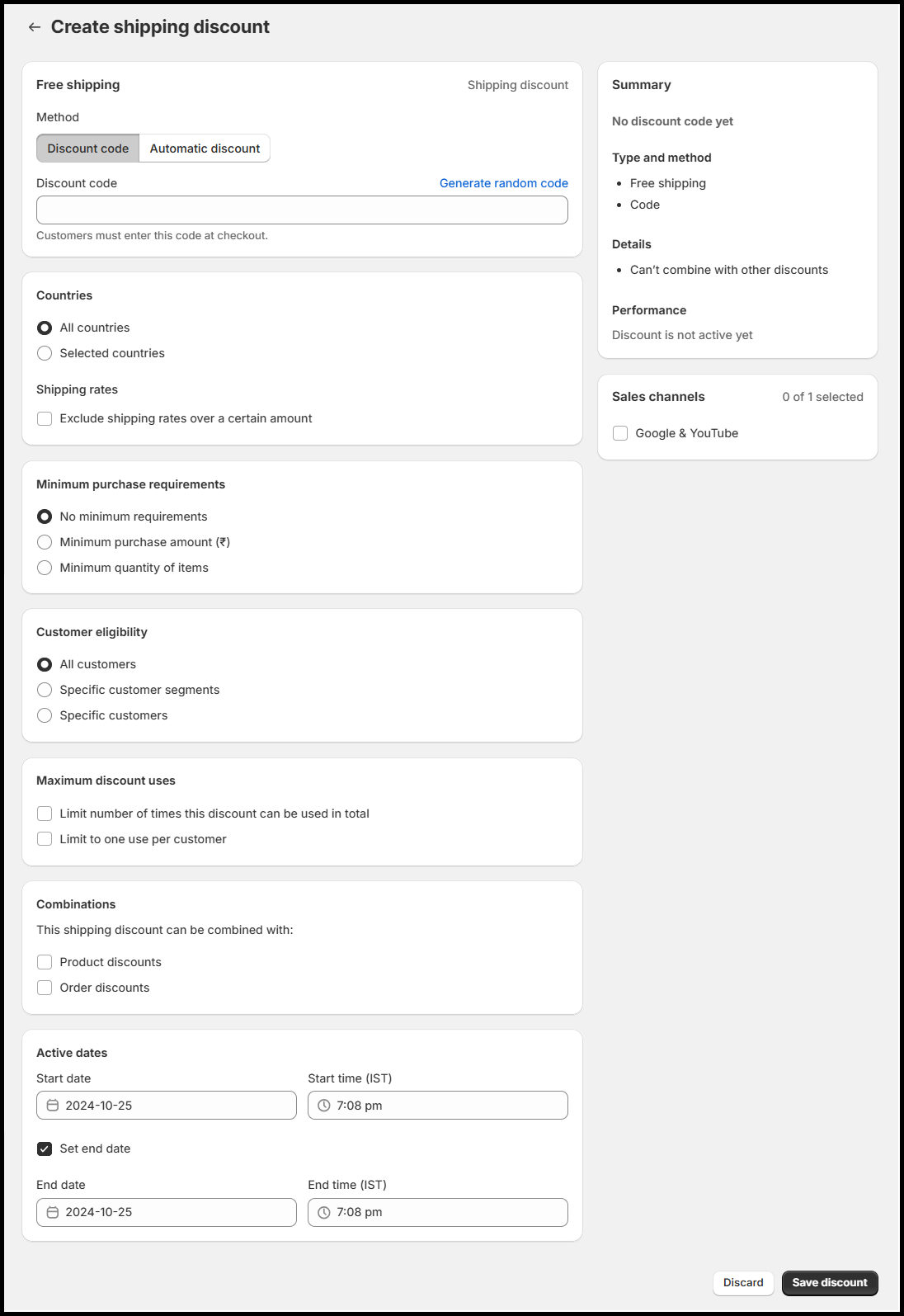
Task: Tick Limit to one use per customer
Action: [45, 839]
